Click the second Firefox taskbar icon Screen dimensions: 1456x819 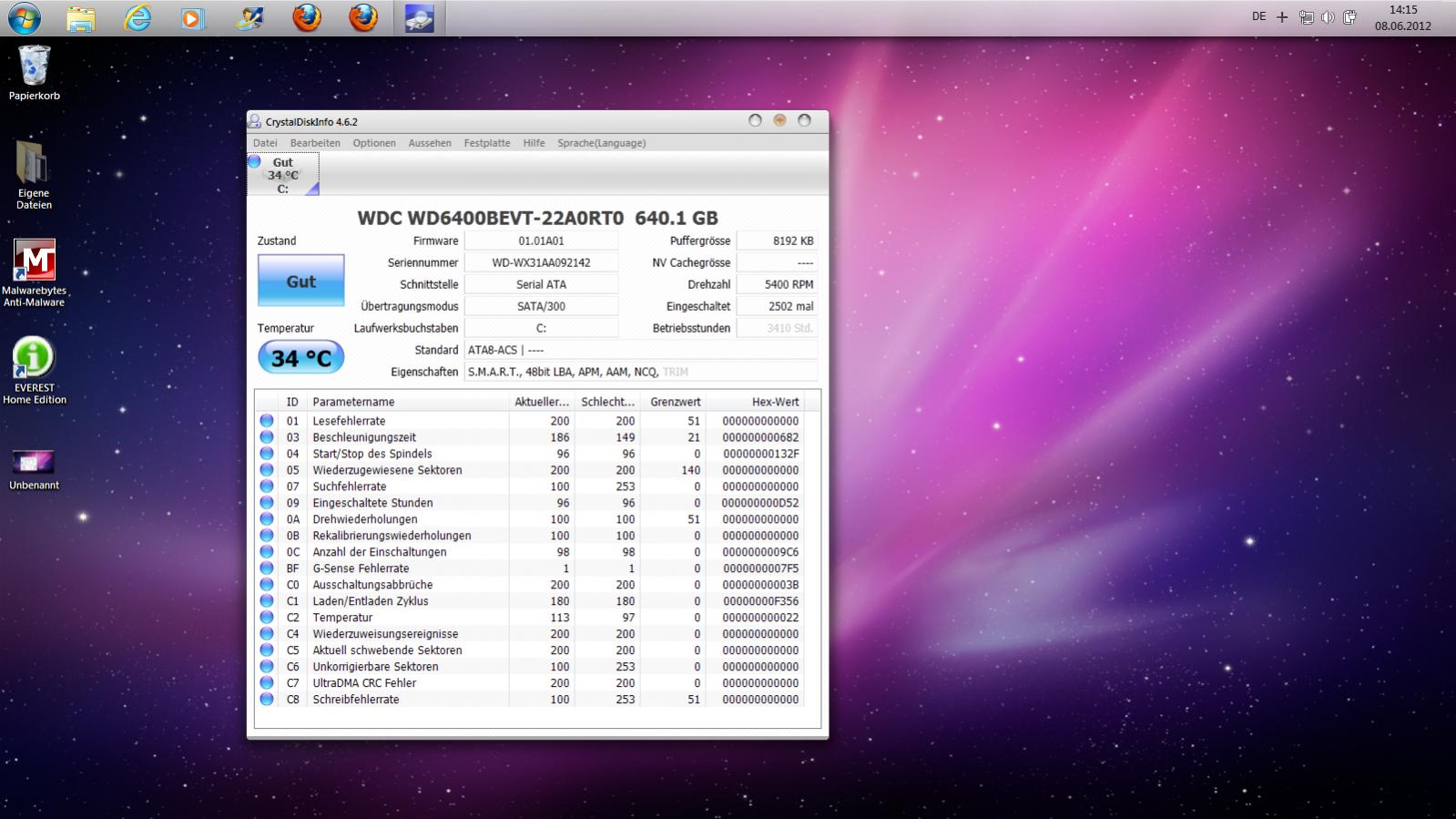363,18
